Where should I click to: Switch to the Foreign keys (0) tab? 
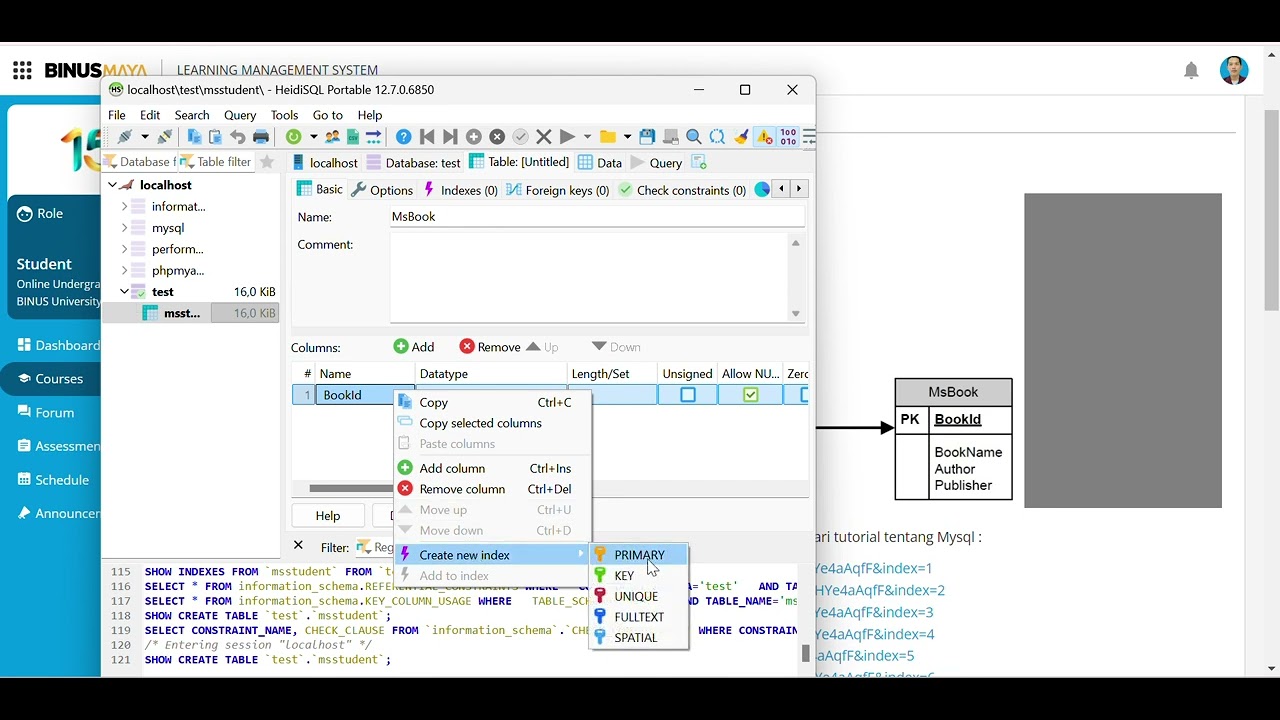pyautogui.click(x=557, y=190)
